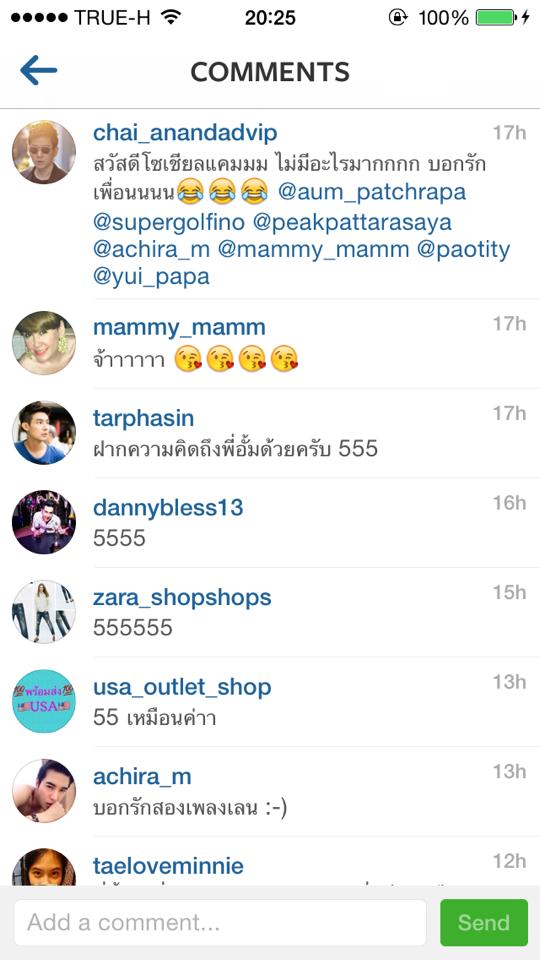Tap the green Send button
The image size is (540, 960).
tap(484, 922)
